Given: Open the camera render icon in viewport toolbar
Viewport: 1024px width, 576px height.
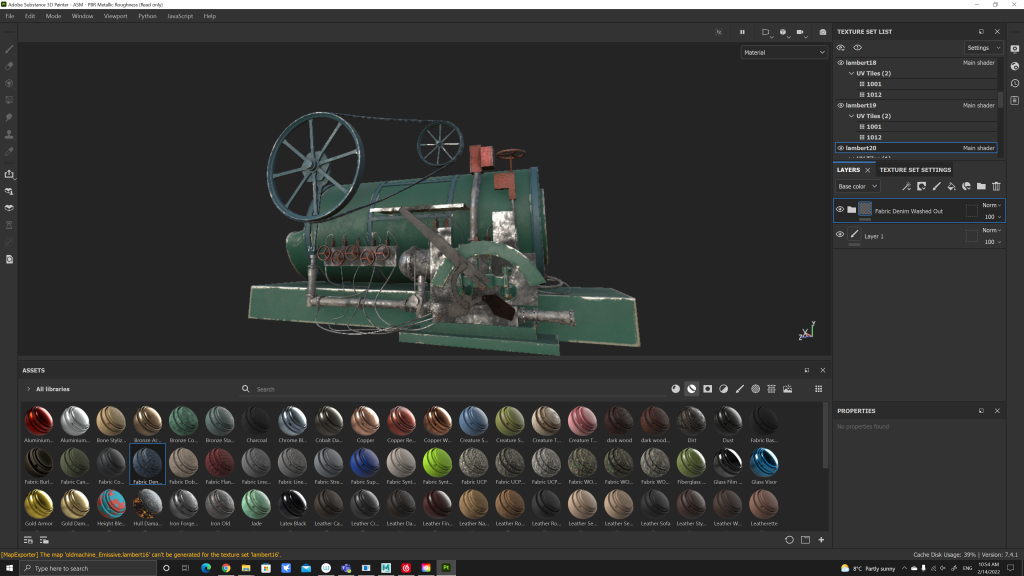Looking at the screenshot, I should [x=823, y=32].
